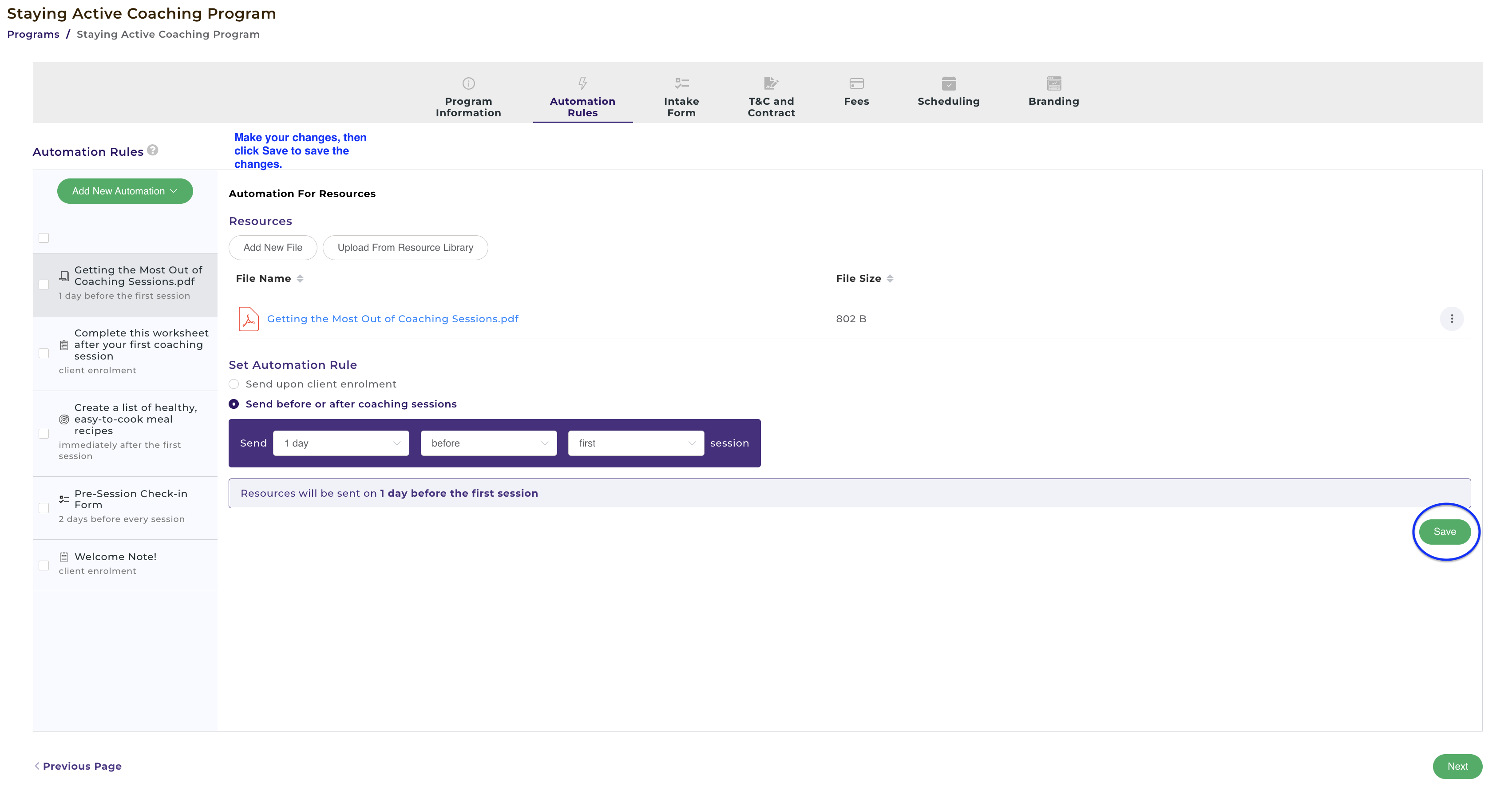This screenshot has height=791, width=1512.
Task: Select Send before or after coaching sessions radio
Action: [x=234, y=404]
